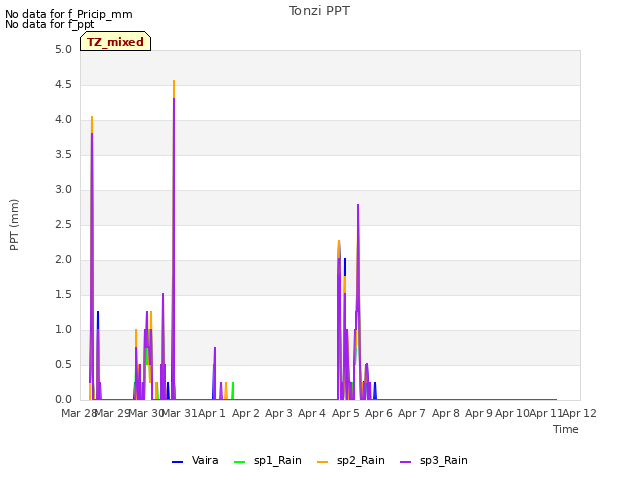The image size is (640, 480).
Task: Toggle the Vaira legend entry
Action: (x=195, y=461)
